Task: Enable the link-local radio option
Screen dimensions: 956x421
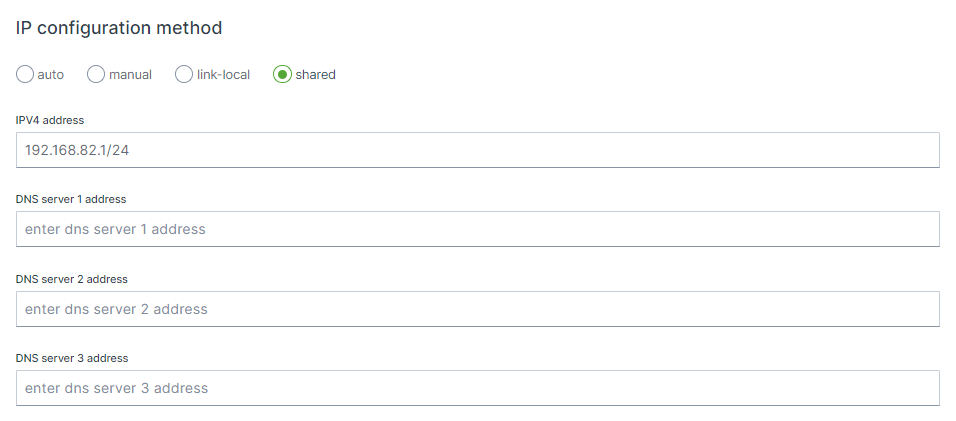Action: tap(184, 74)
